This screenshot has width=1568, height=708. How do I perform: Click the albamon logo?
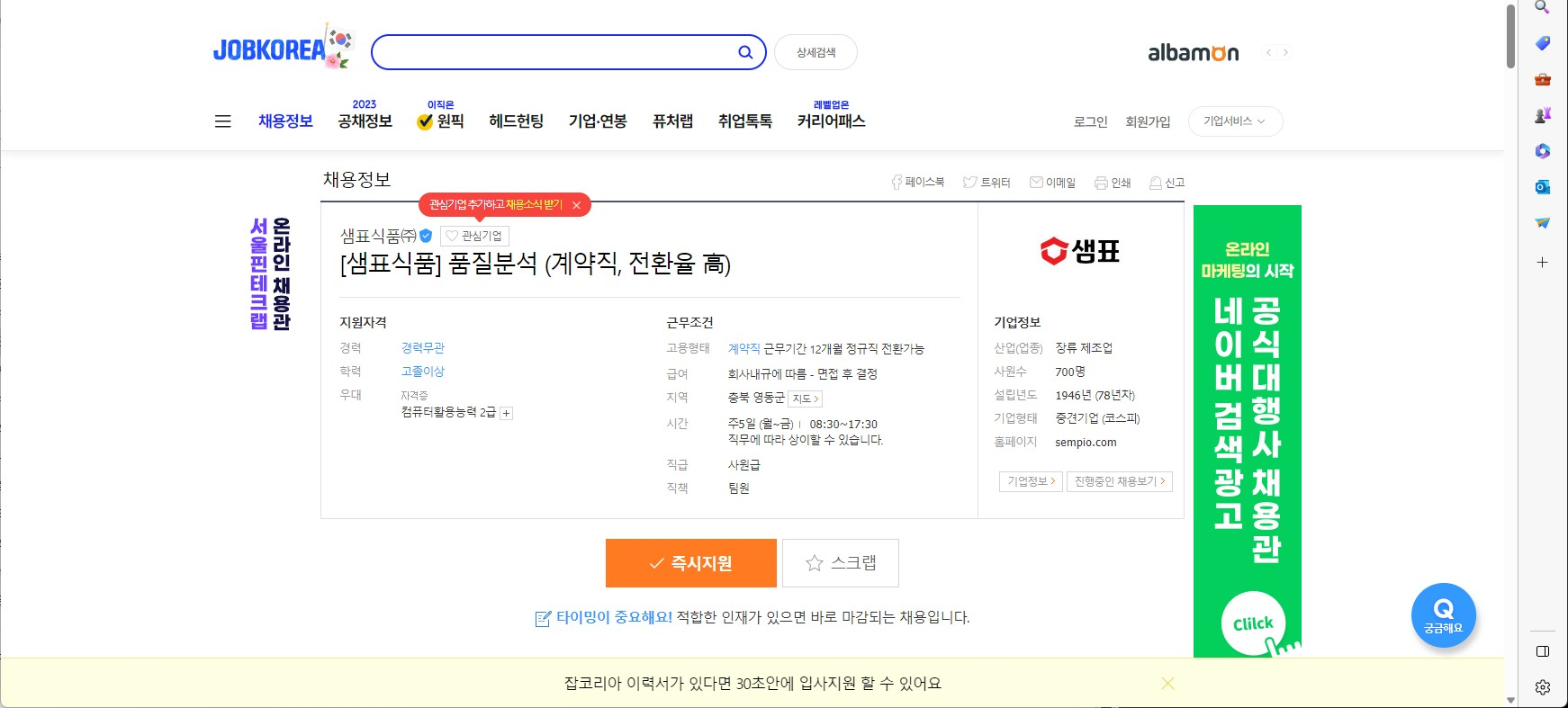click(x=1194, y=53)
